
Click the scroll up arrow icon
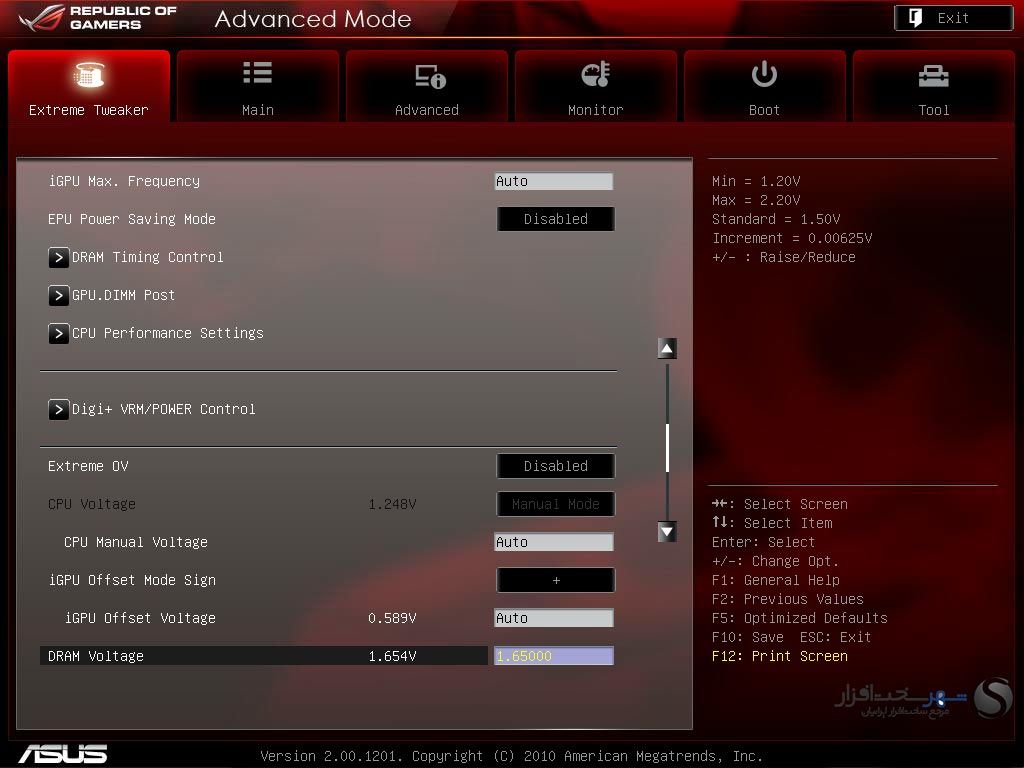667,349
